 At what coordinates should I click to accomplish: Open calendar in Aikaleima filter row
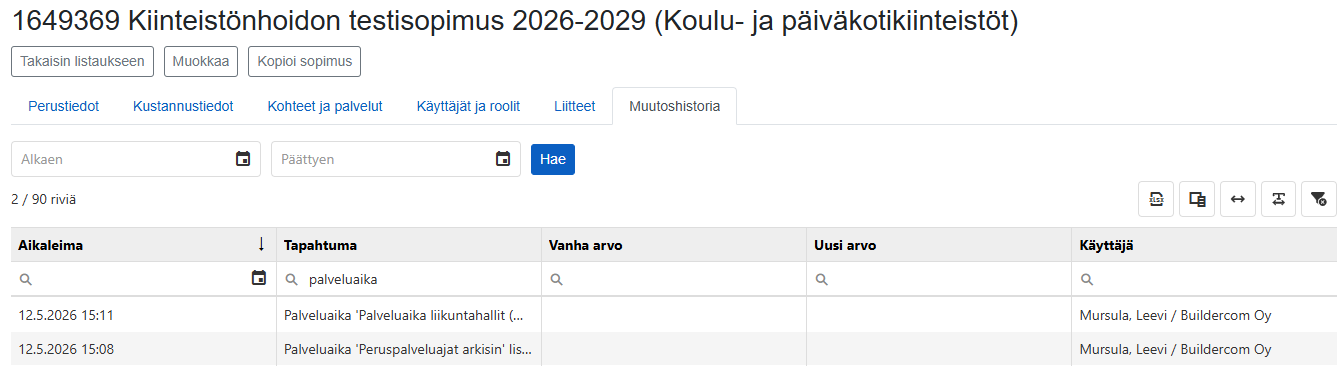pyautogui.click(x=259, y=279)
